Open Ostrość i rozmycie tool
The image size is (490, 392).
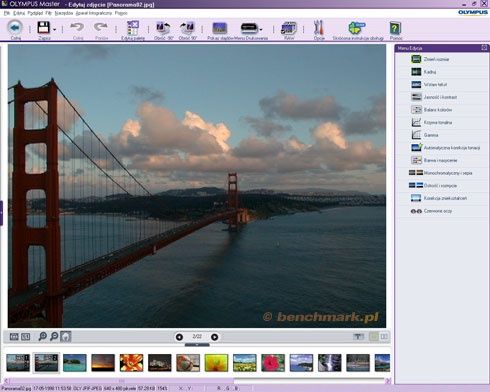pyautogui.click(x=442, y=186)
